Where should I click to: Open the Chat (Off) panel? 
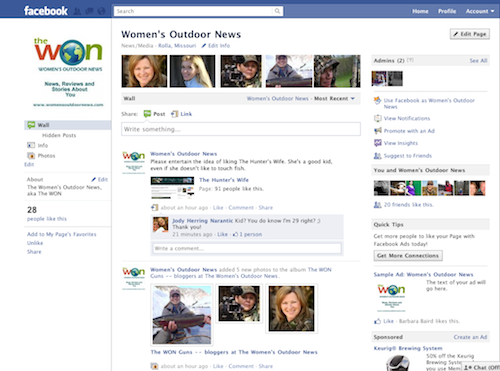tap(481, 367)
